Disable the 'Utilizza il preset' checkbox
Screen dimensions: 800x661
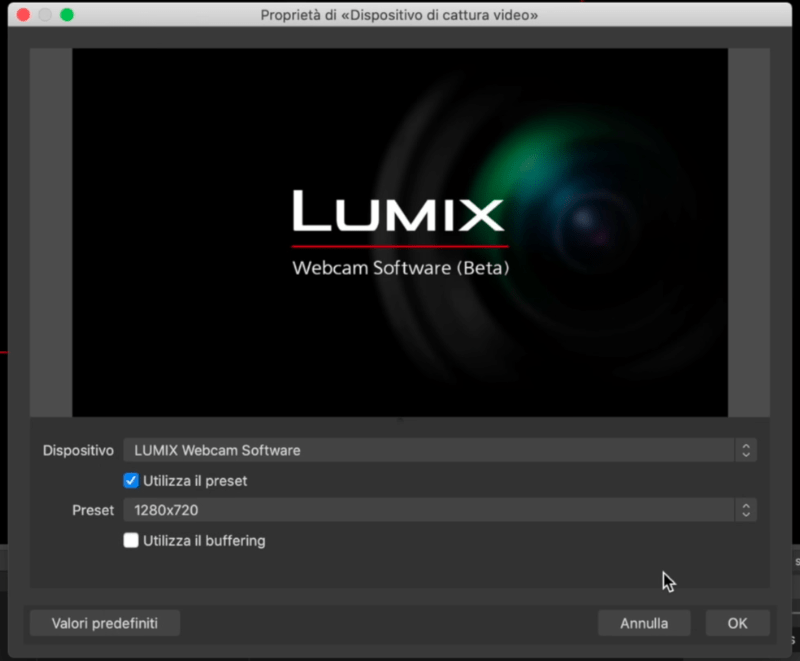coord(131,480)
